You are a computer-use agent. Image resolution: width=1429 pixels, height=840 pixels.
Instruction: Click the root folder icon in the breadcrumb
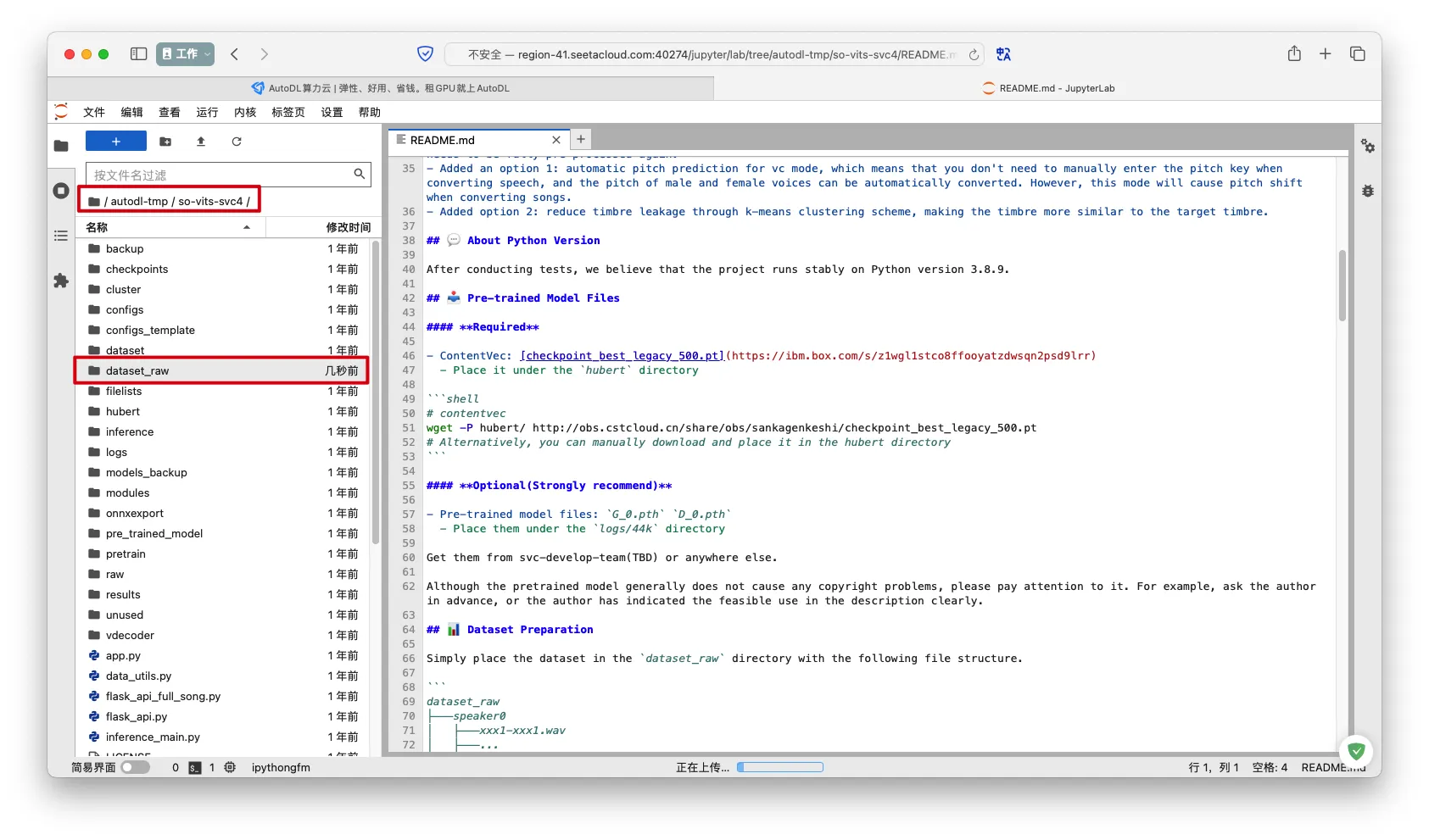pos(94,202)
